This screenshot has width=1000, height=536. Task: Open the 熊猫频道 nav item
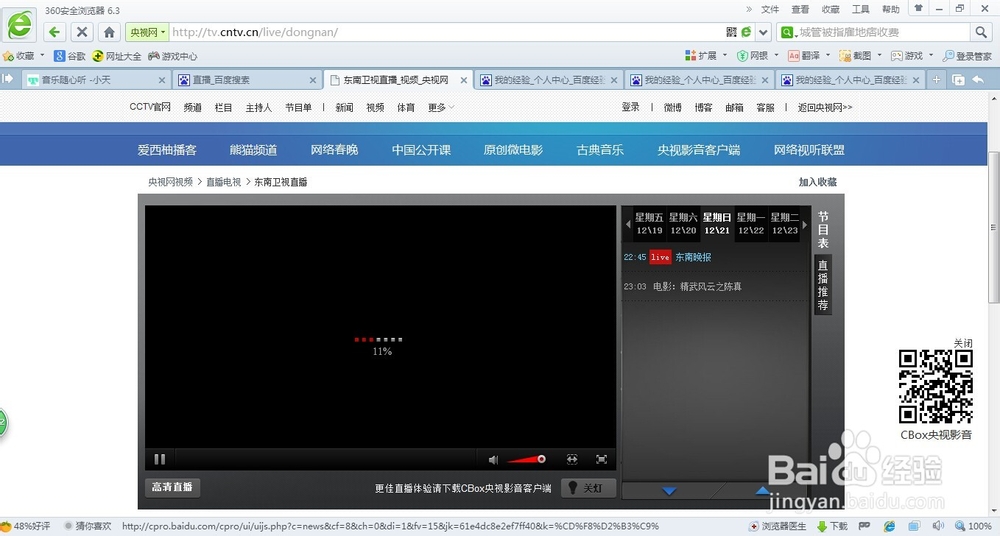pos(253,150)
